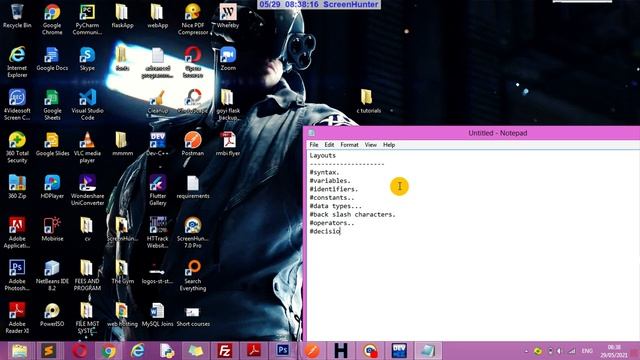Select the PyCharm Community desktop shortcut
The width and height of the screenshot is (640, 360).
(87, 20)
